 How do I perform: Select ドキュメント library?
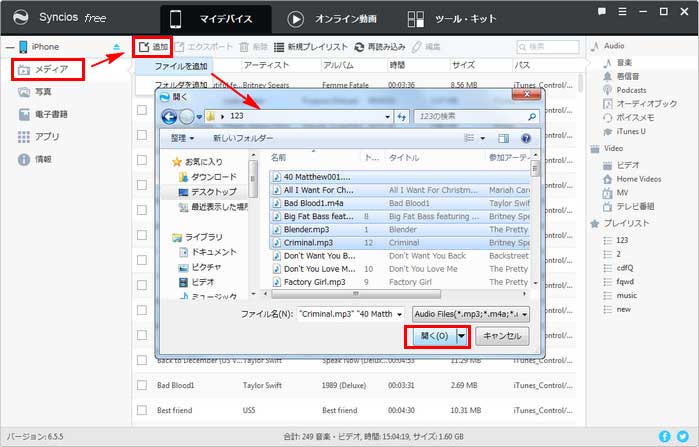(x=208, y=252)
